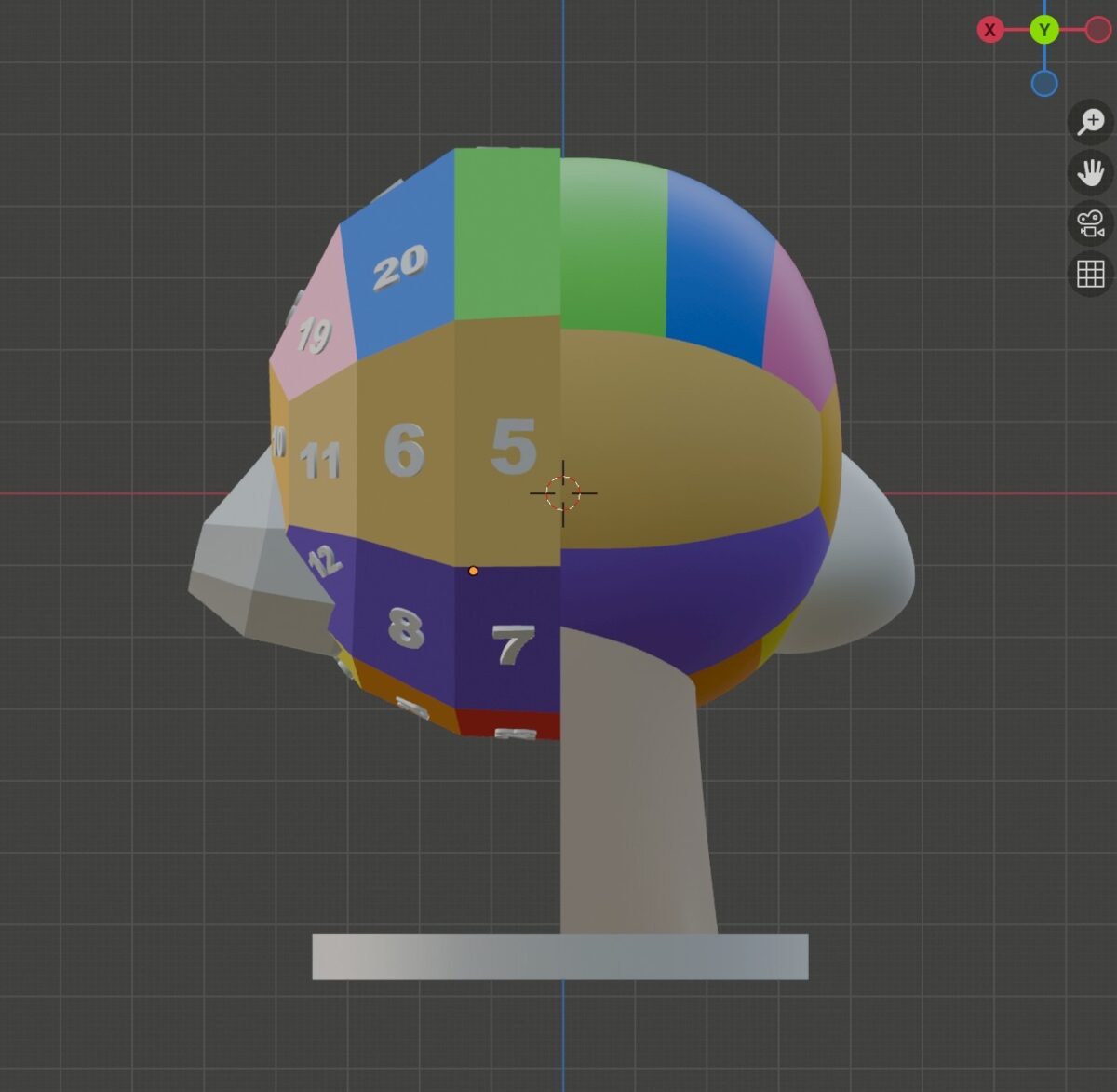Click the face numbered 11
This screenshot has width=1117, height=1092.
point(320,460)
